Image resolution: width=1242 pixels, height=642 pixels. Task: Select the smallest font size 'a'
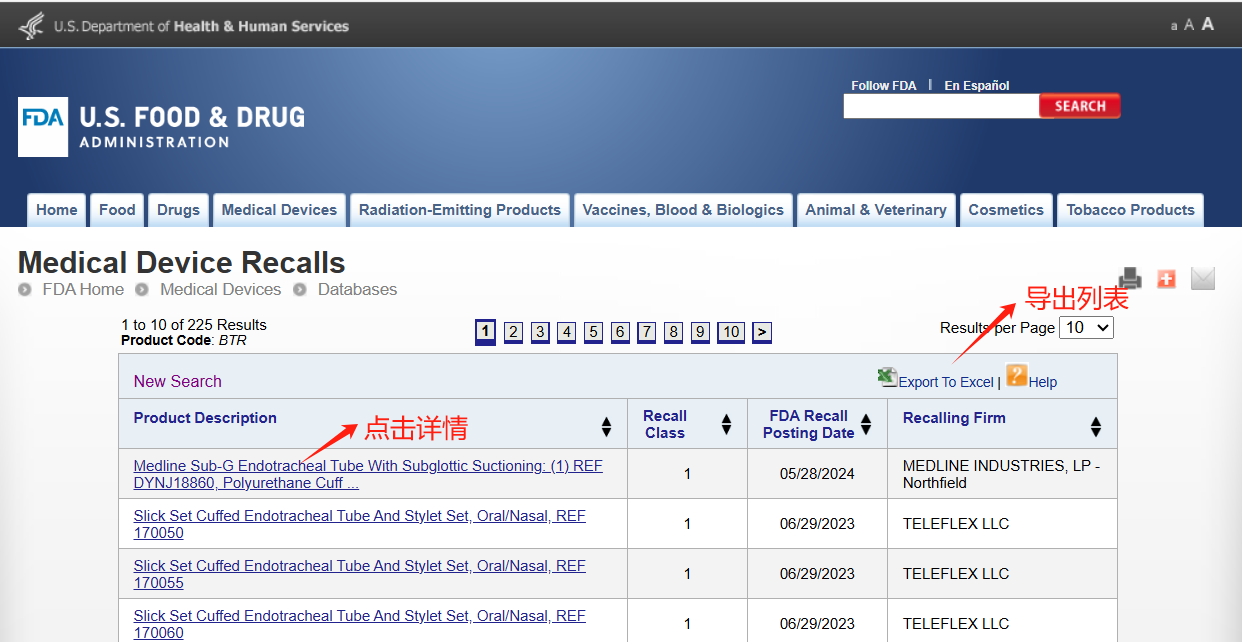pos(1174,26)
